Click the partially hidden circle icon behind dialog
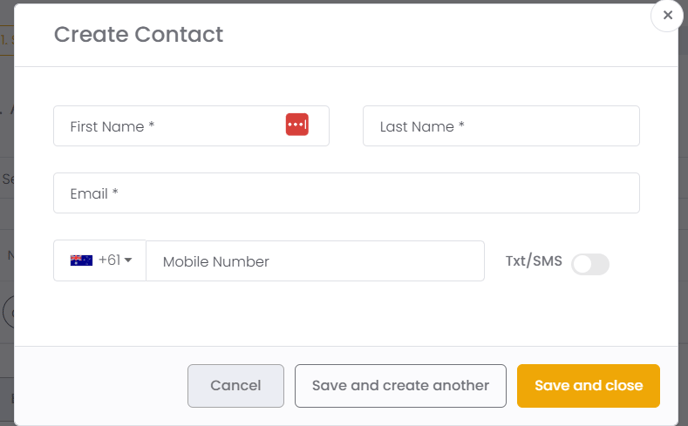Image resolution: width=688 pixels, height=426 pixels. [8, 312]
